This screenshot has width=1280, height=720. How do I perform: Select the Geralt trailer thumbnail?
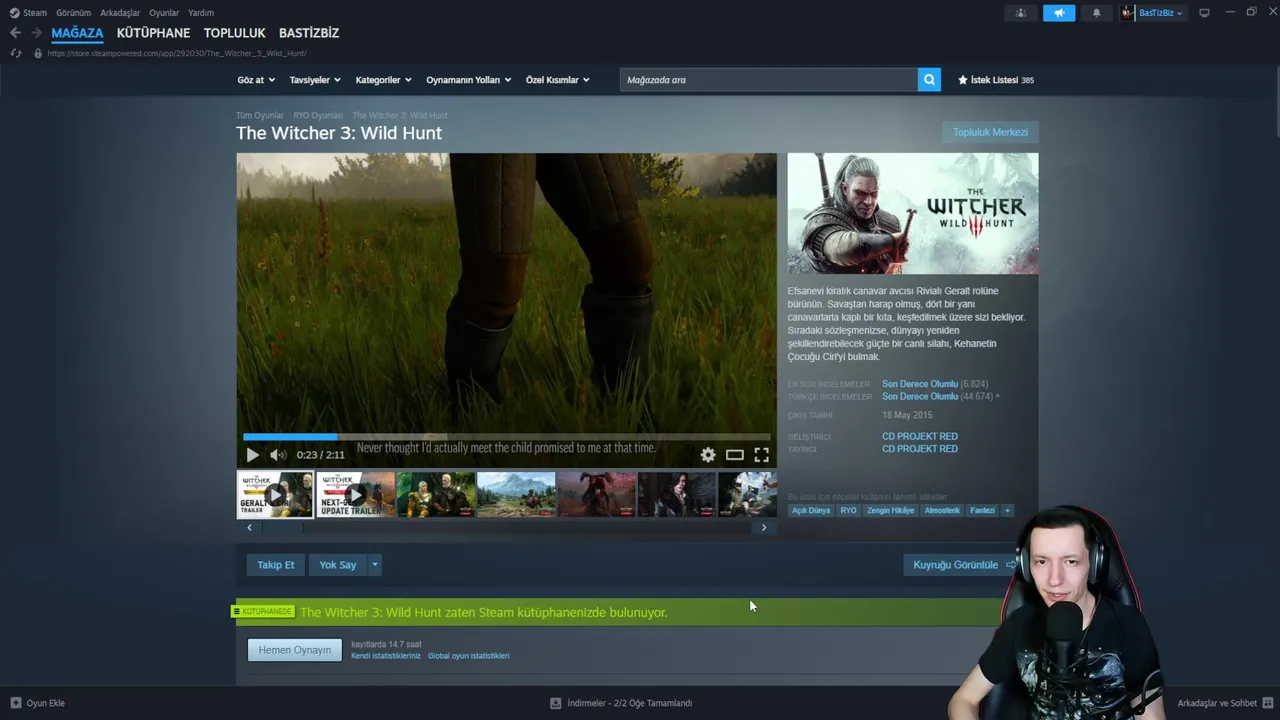click(275, 494)
